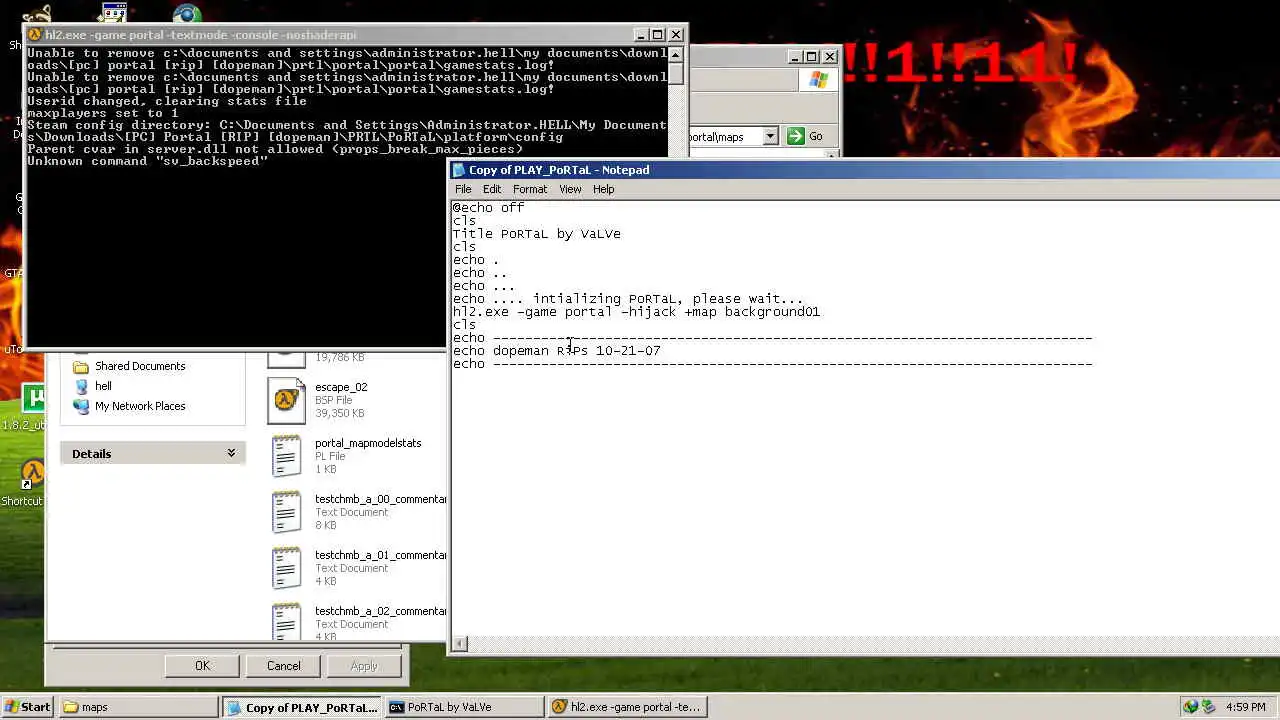Select the testchmb_a_02_commentary document icon
Image resolution: width=1280 pixels, height=720 pixels.
tap(287, 620)
